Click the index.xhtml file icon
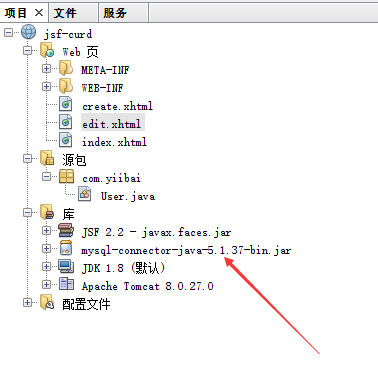 coord(66,140)
